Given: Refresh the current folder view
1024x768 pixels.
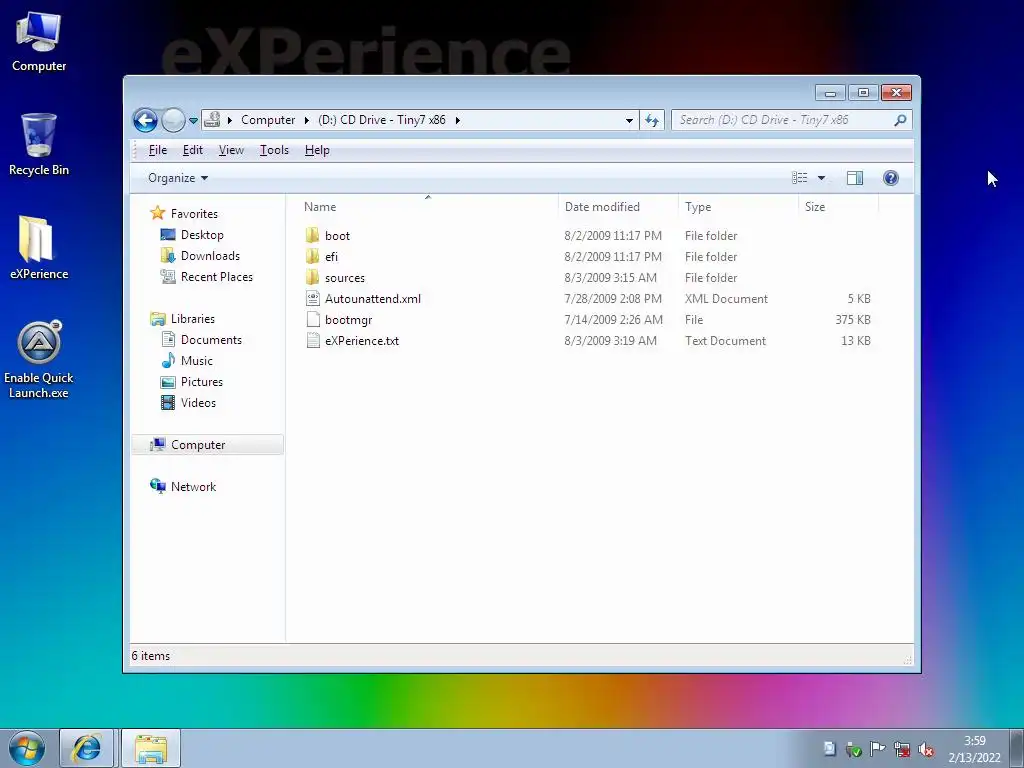Looking at the screenshot, I should coord(652,120).
